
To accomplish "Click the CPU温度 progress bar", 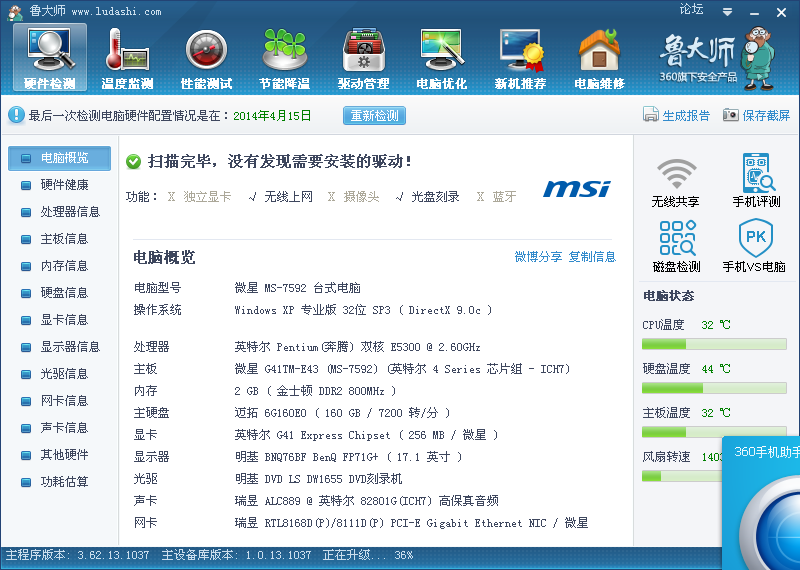I will (x=714, y=344).
